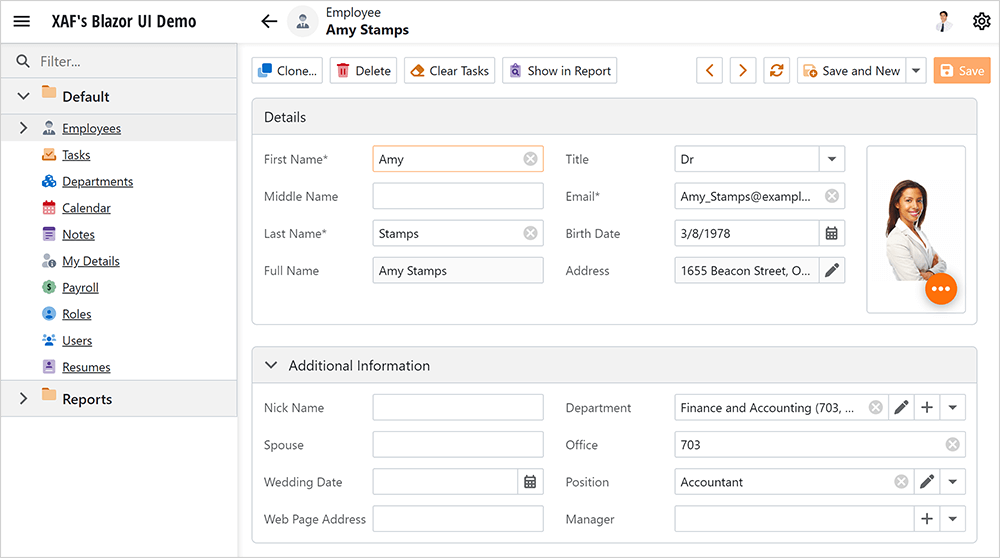This screenshot has width=1000, height=558.
Task: Click the Address edit pencil icon
Action: point(831,271)
